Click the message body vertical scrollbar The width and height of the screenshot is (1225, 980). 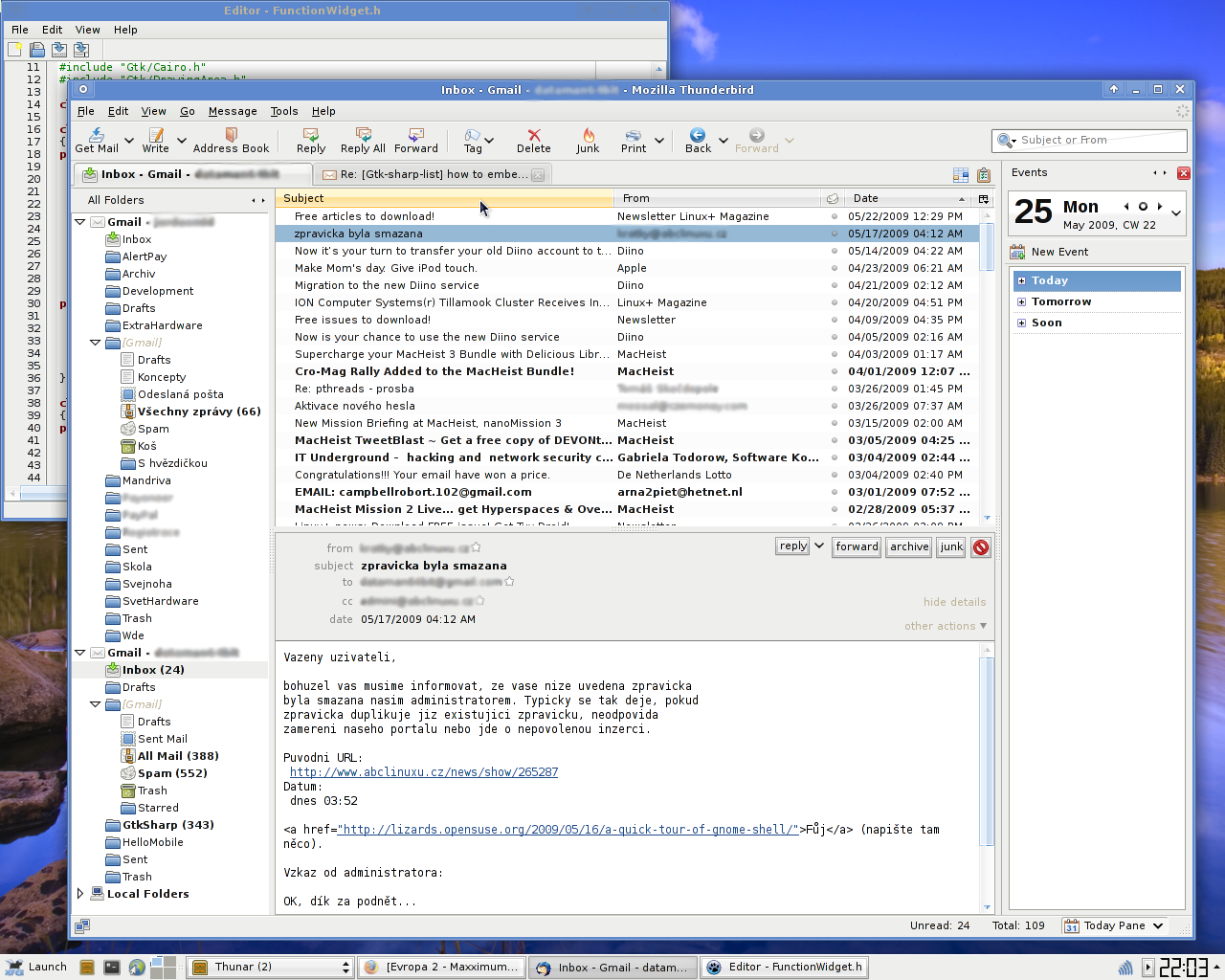pos(988,777)
